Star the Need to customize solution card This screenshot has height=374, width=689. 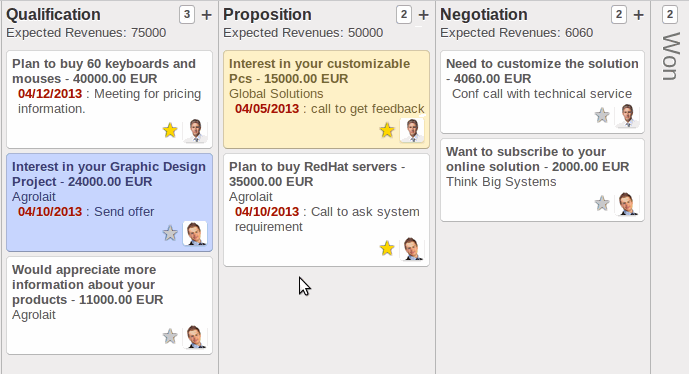pos(602,116)
